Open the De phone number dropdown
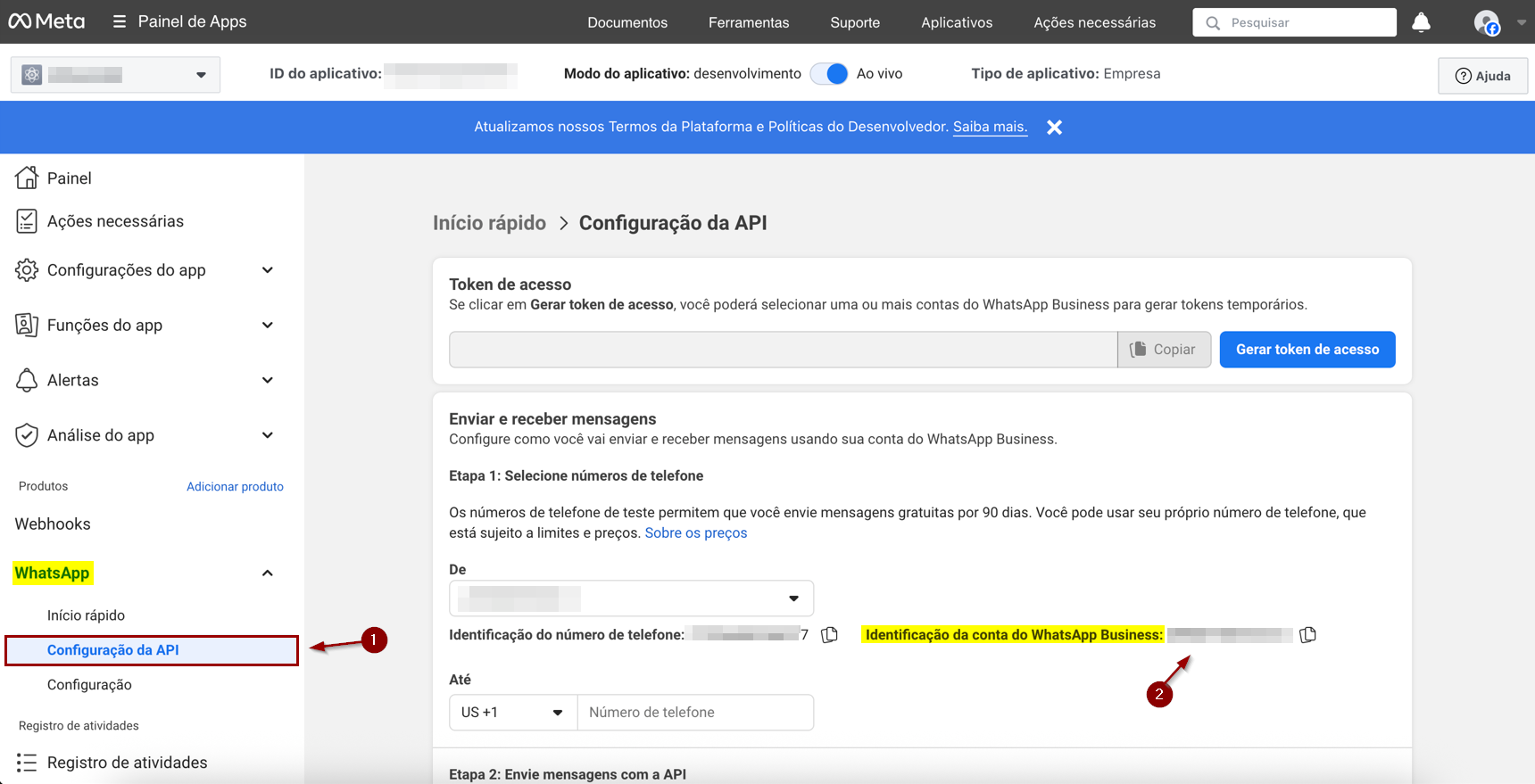This screenshot has height=784, width=1535. (x=631, y=598)
